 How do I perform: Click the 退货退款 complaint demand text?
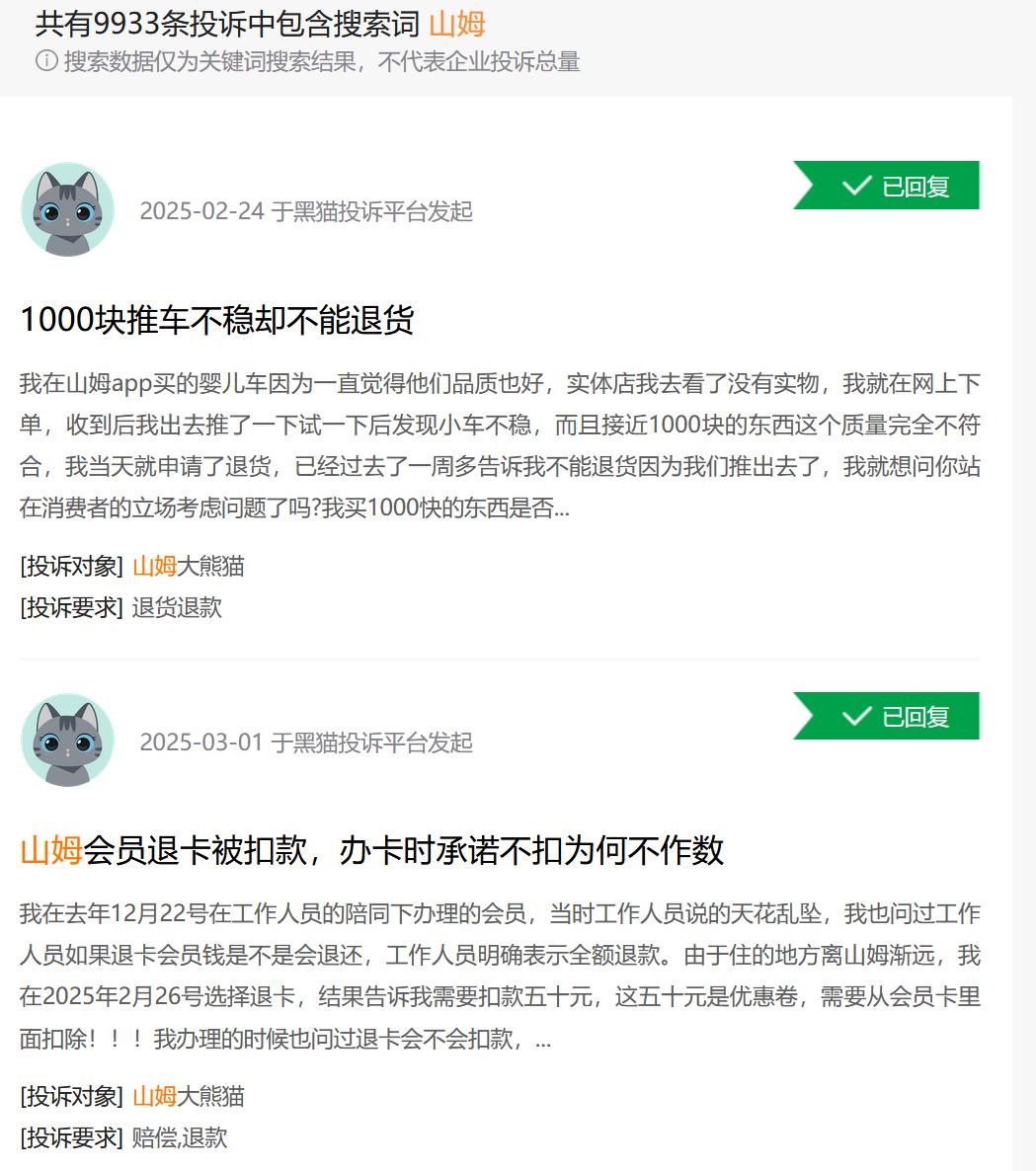click(x=177, y=607)
